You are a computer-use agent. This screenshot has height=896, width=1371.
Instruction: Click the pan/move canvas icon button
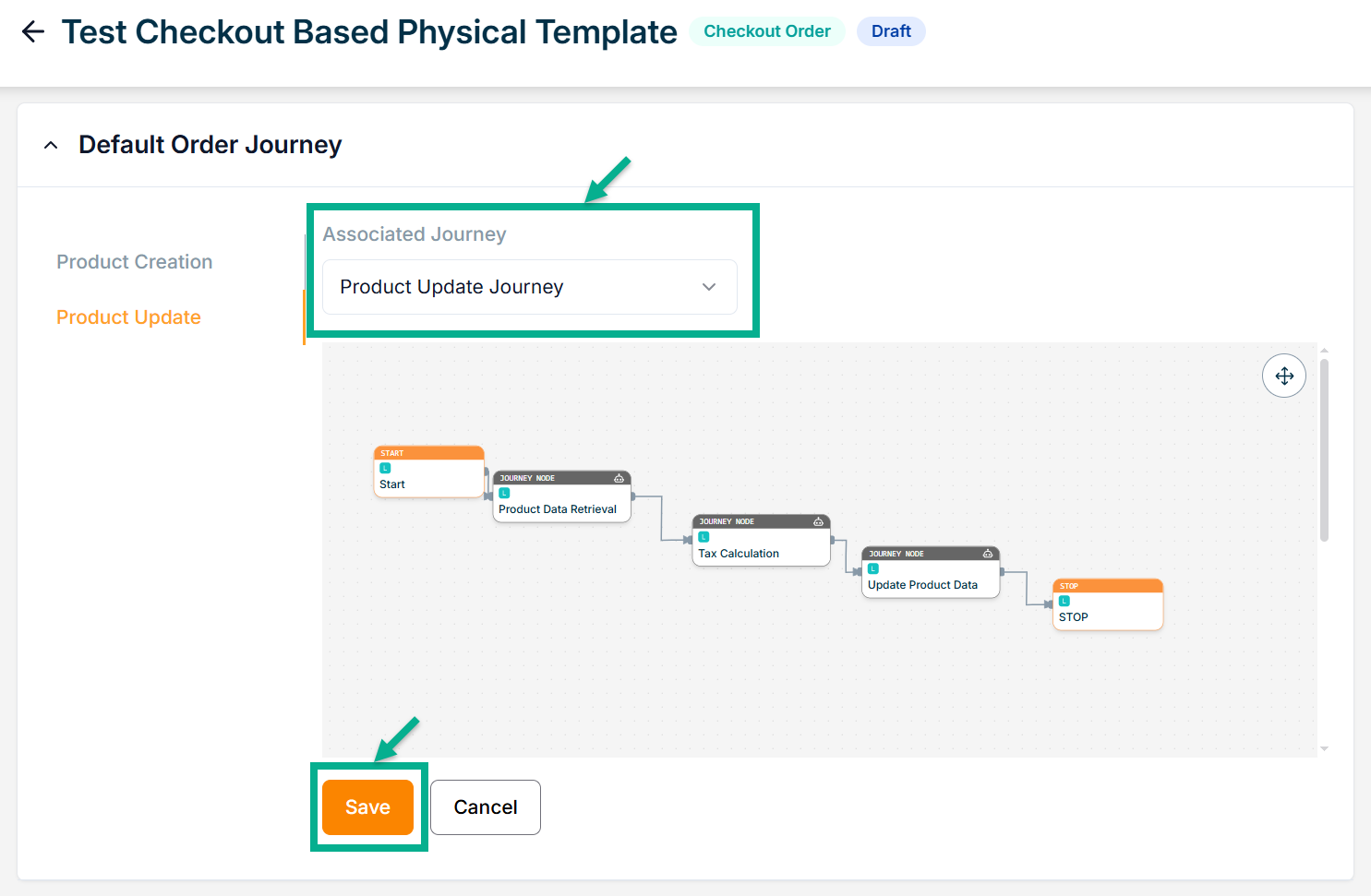1283,376
